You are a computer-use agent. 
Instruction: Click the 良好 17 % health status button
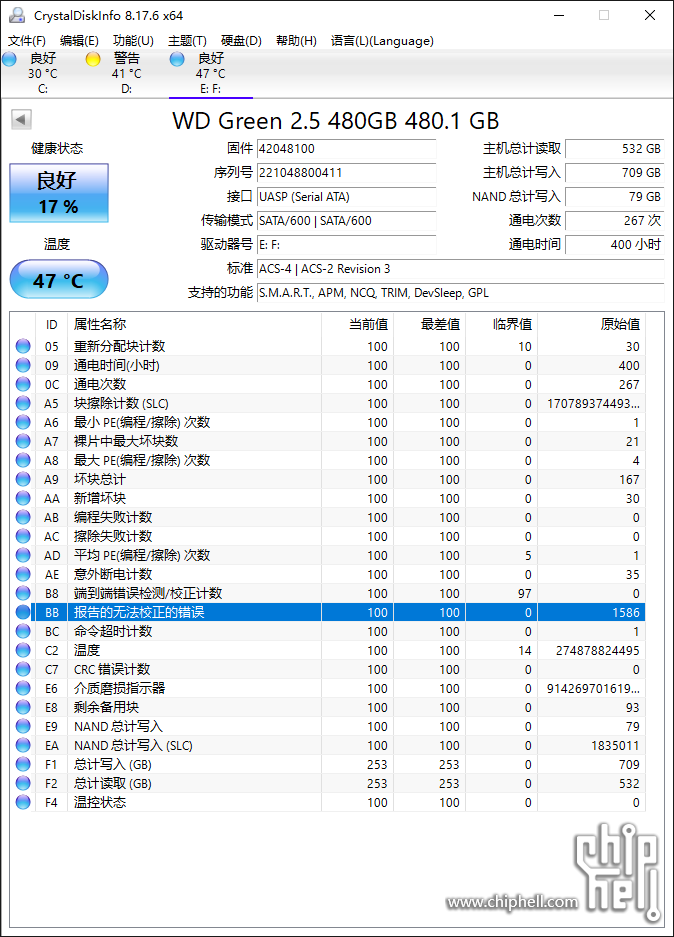click(x=59, y=193)
